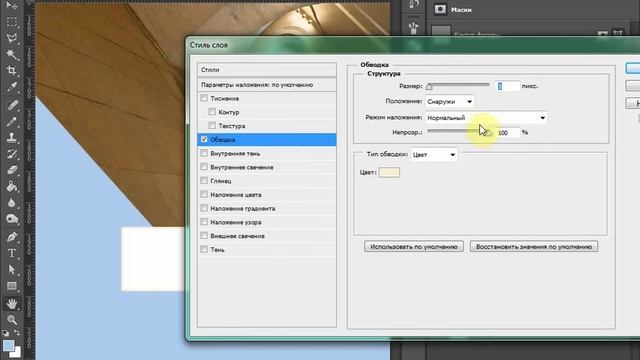Select the Eyedropper tool

[x=12, y=87]
